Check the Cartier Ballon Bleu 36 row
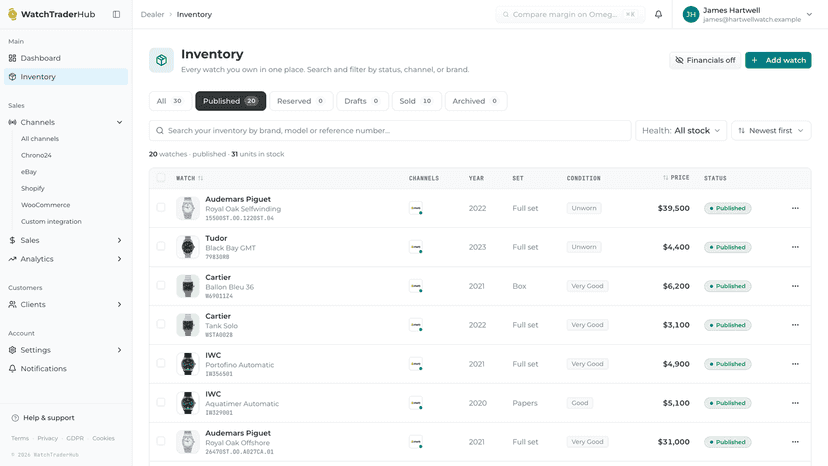The height and width of the screenshot is (466, 828). point(161,285)
